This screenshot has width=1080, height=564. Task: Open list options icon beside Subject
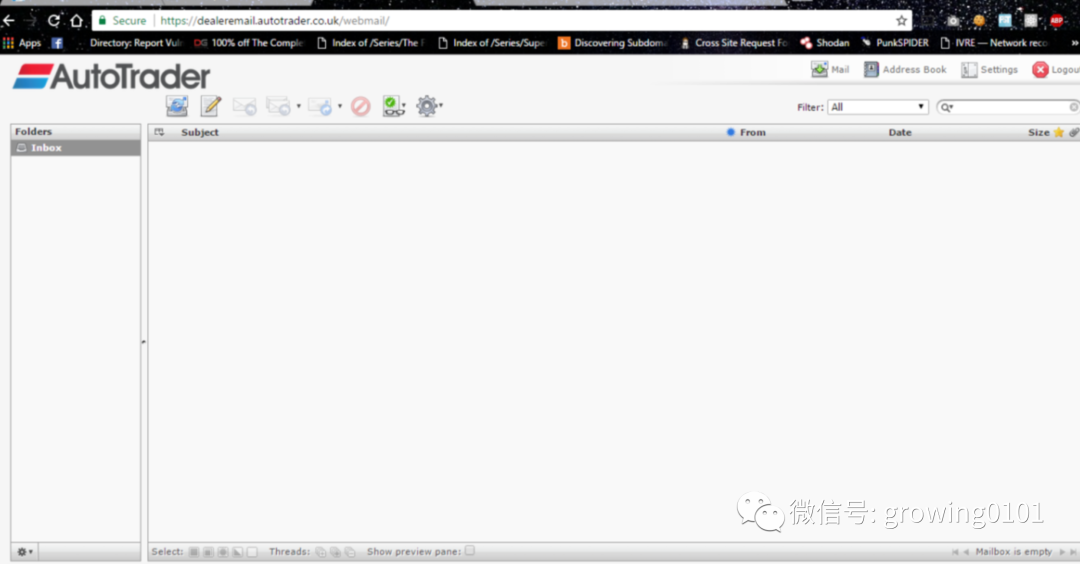click(159, 132)
